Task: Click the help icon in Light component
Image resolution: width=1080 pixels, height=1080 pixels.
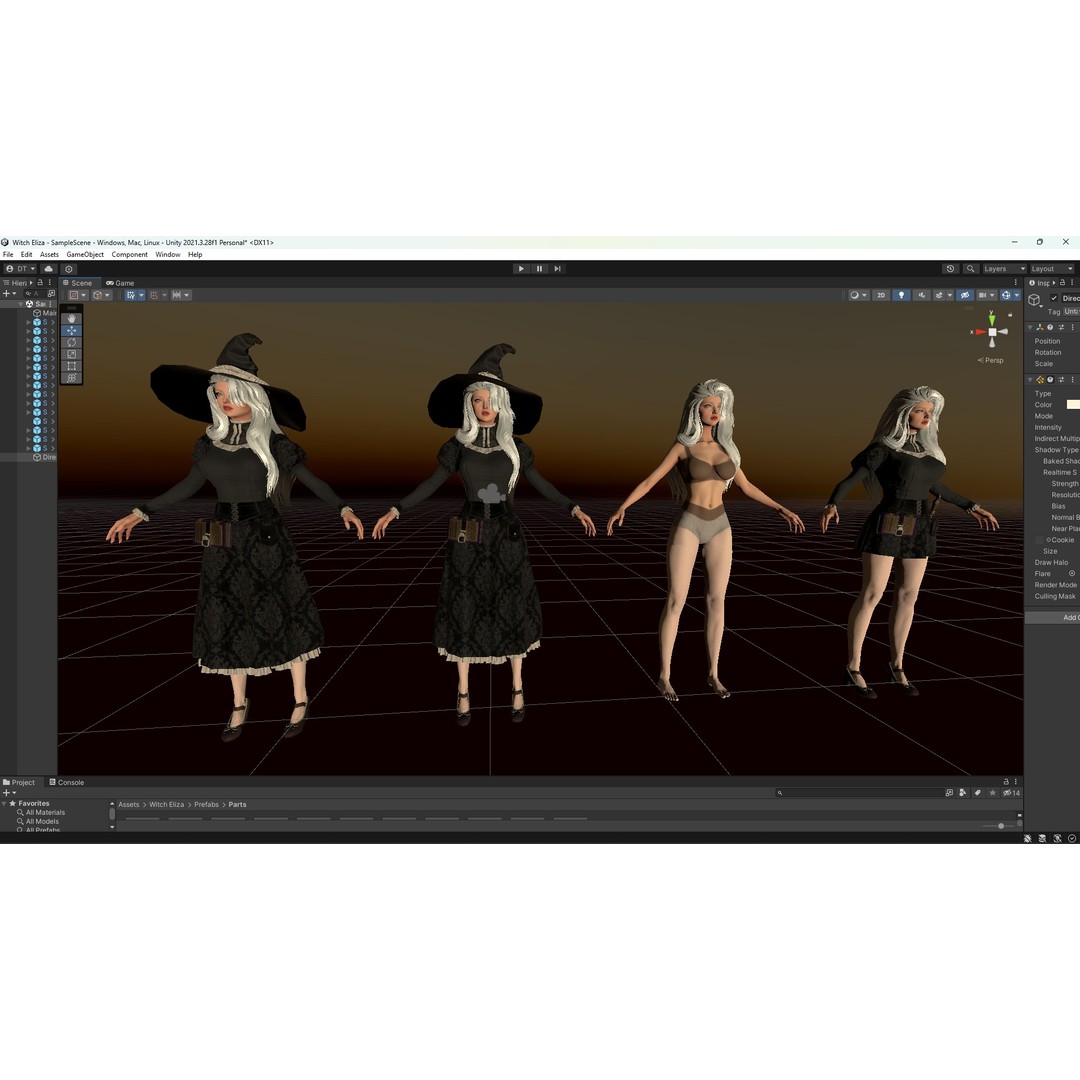Action: tap(1050, 380)
